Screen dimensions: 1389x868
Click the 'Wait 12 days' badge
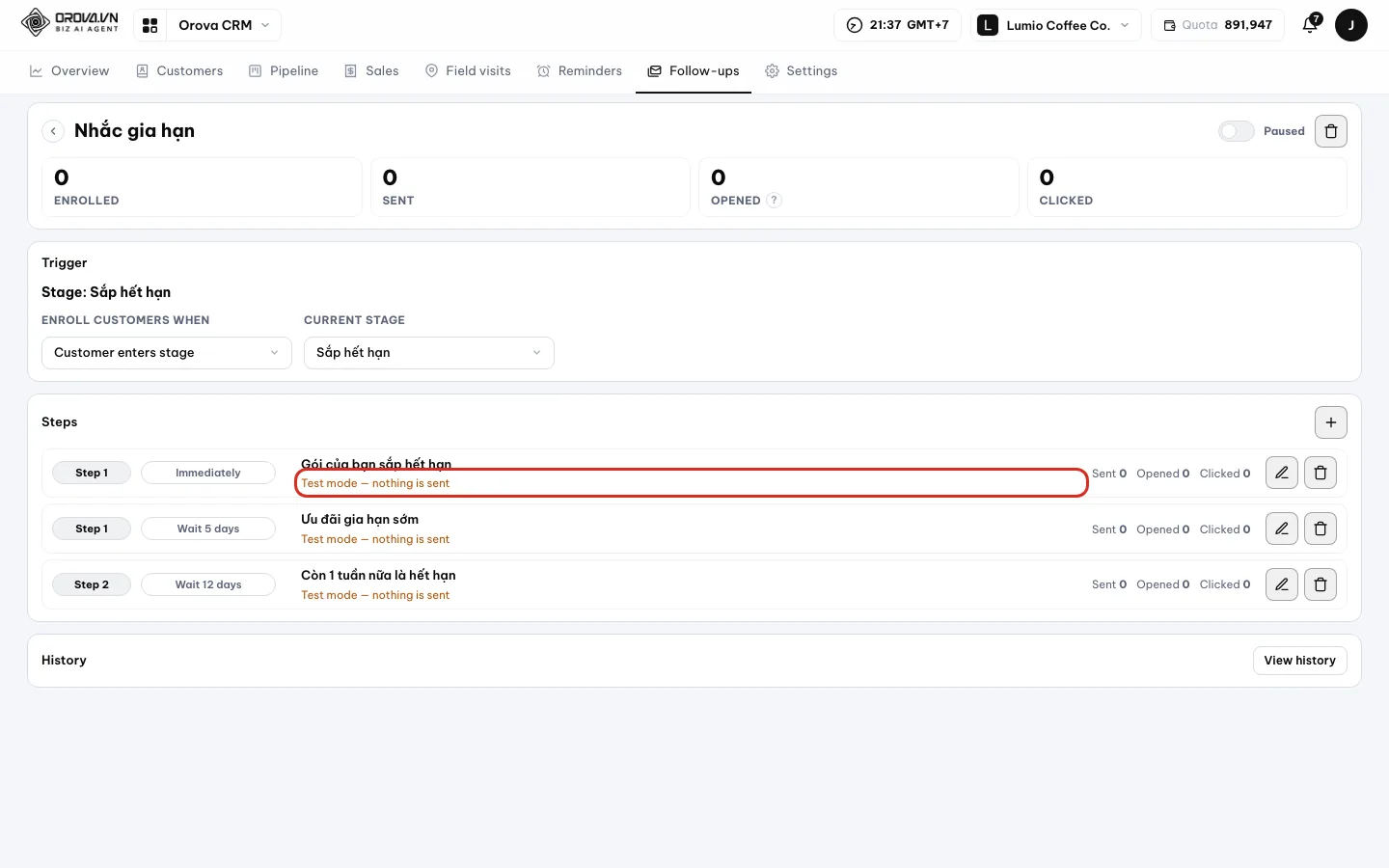208,584
